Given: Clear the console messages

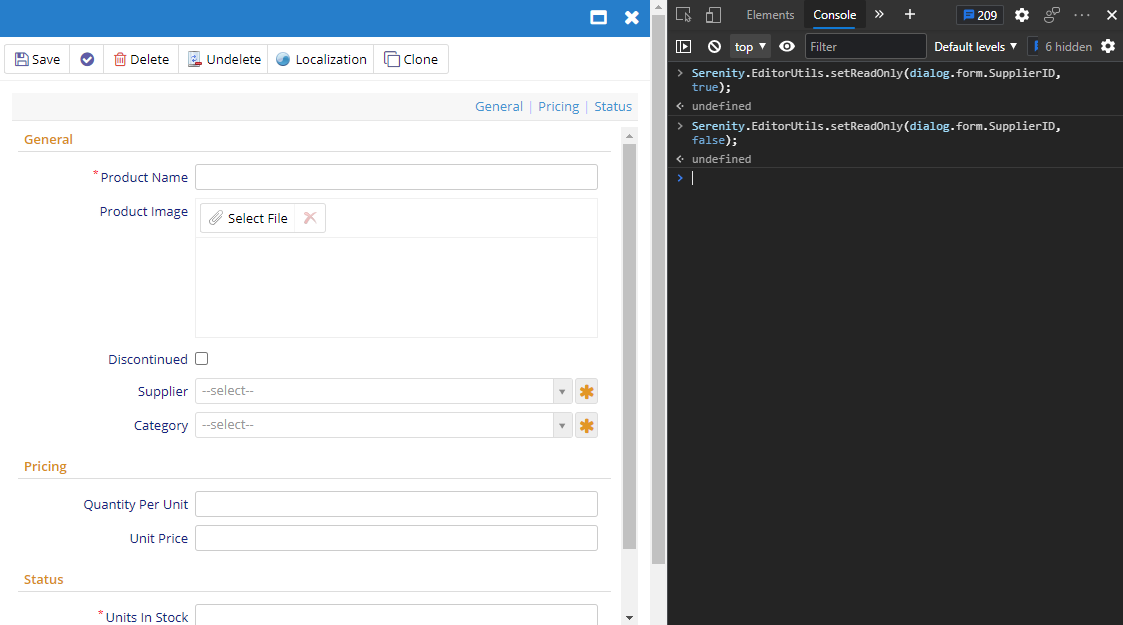Looking at the screenshot, I should tap(713, 46).
